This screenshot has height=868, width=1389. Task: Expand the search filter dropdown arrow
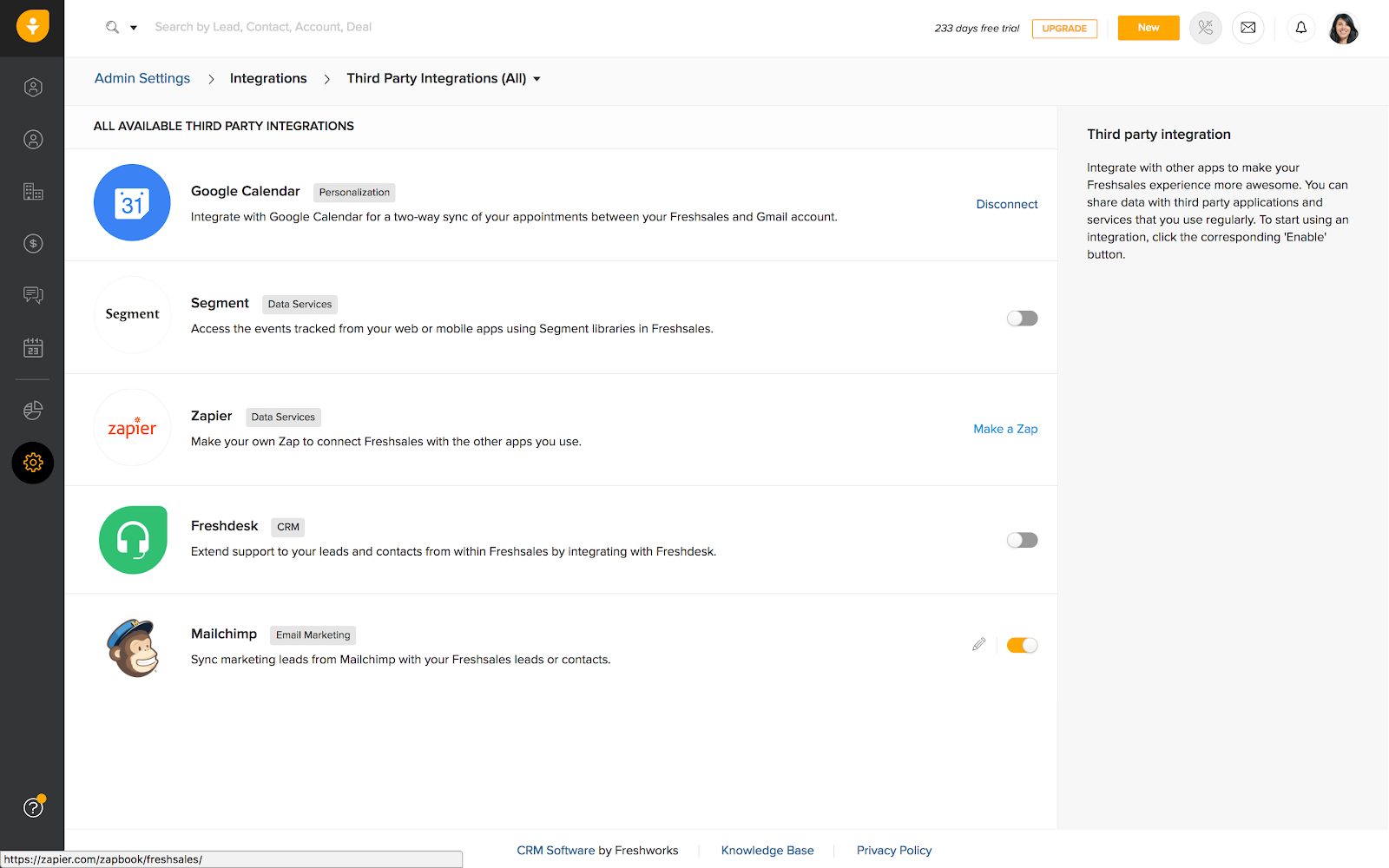[x=134, y=28]
